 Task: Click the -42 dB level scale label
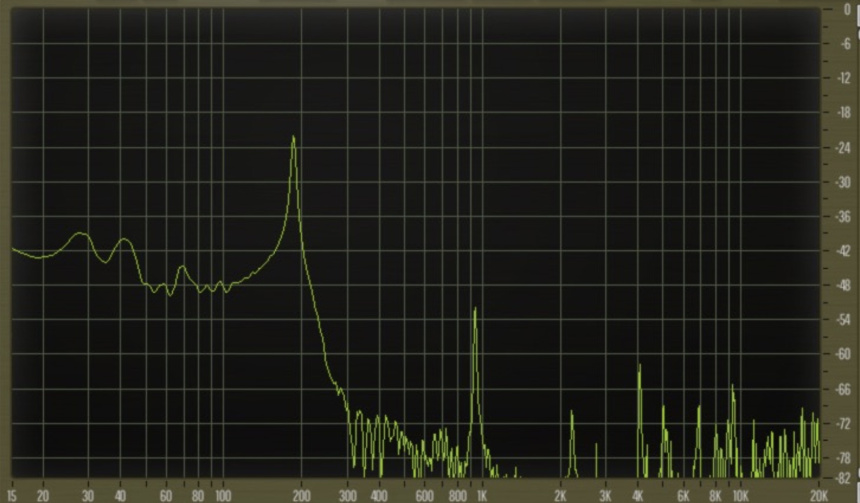click(844, 251)
